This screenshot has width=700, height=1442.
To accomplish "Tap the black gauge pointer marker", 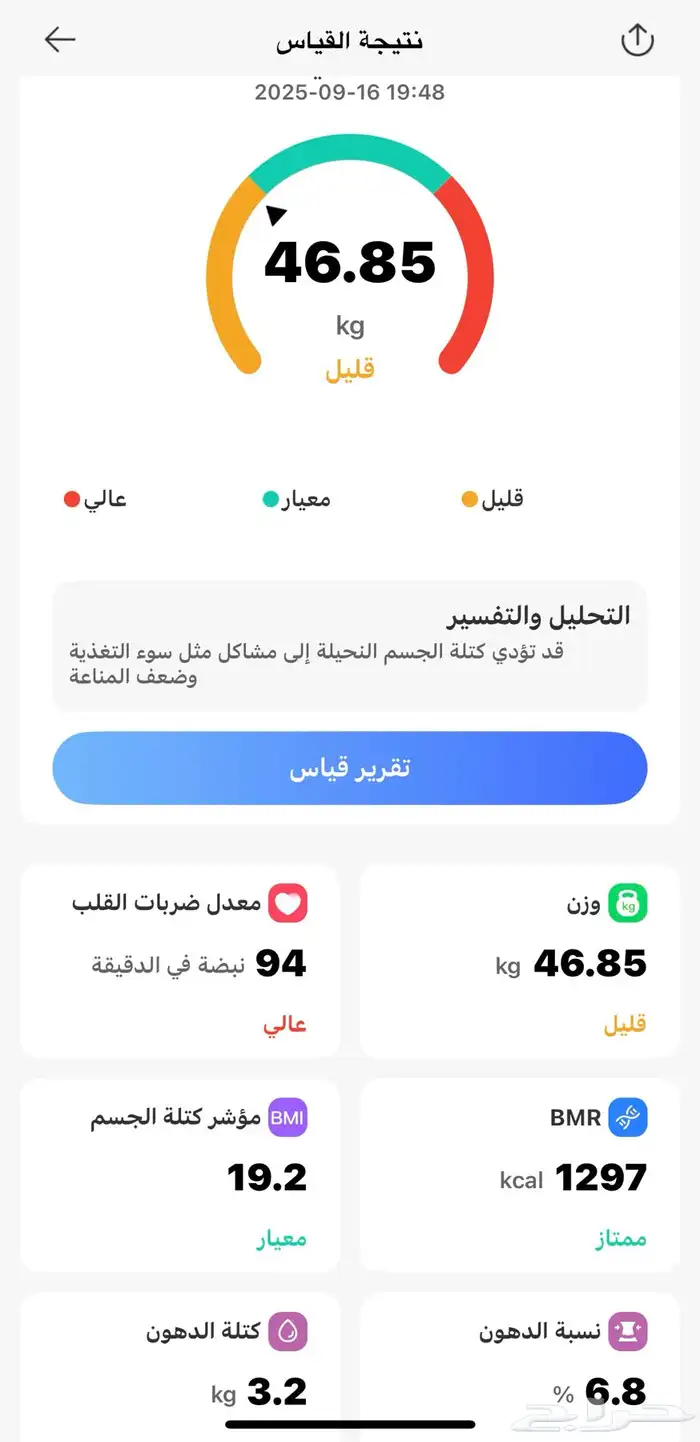I will point(276,213).
